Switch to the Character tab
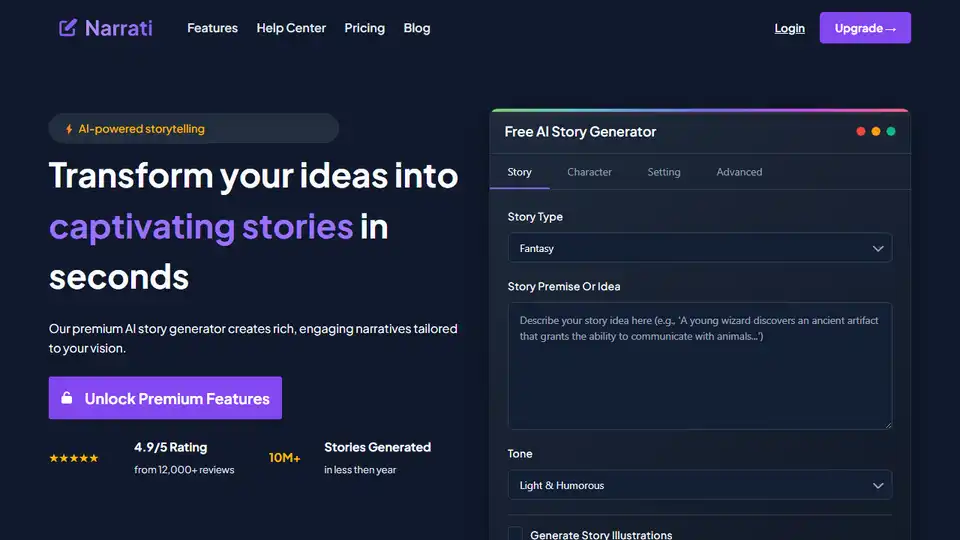Viewport: 960px width, 540px height. (x=589, y=172)
